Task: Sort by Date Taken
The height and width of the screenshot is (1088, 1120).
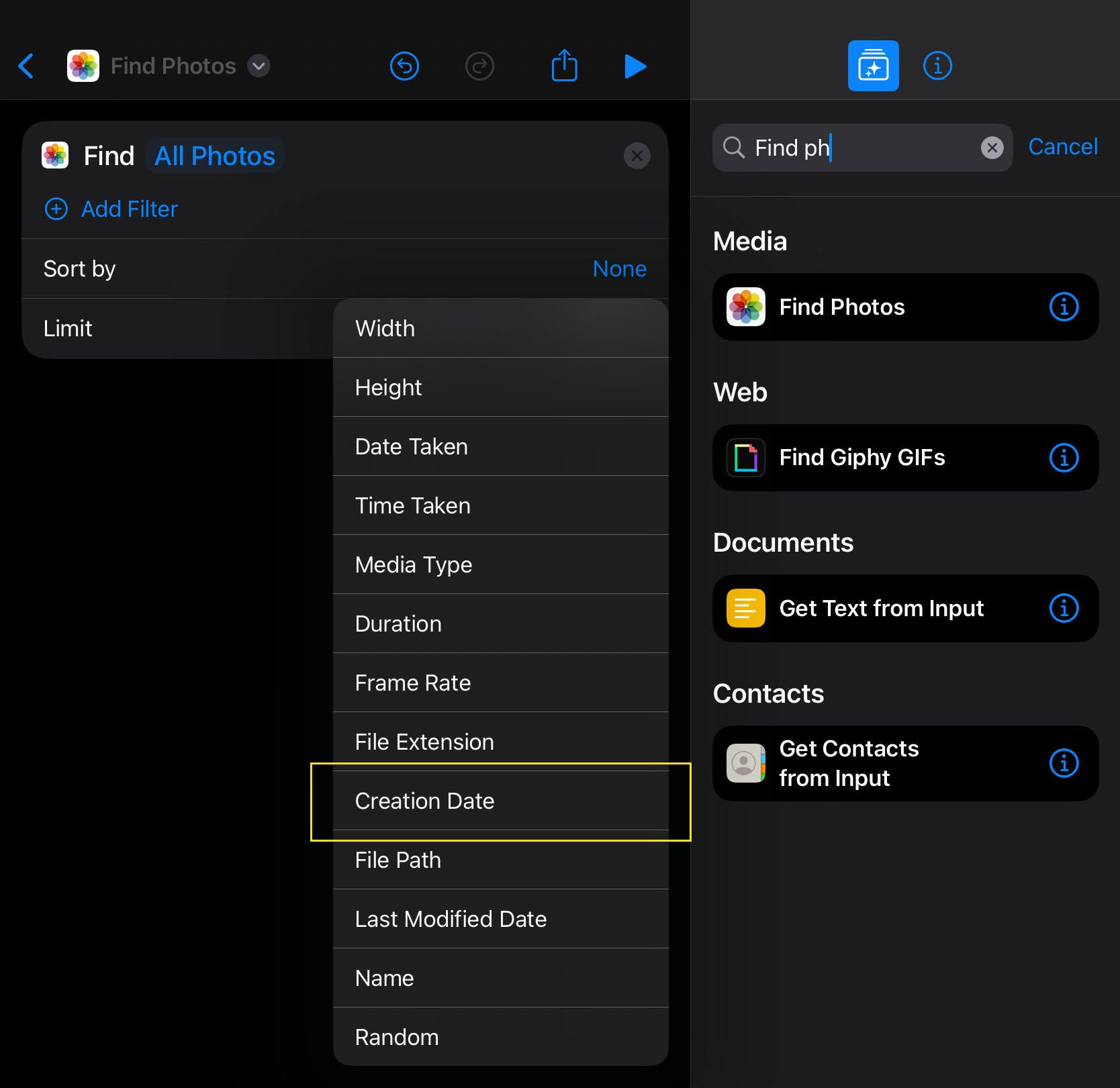Action: [501, 446]
